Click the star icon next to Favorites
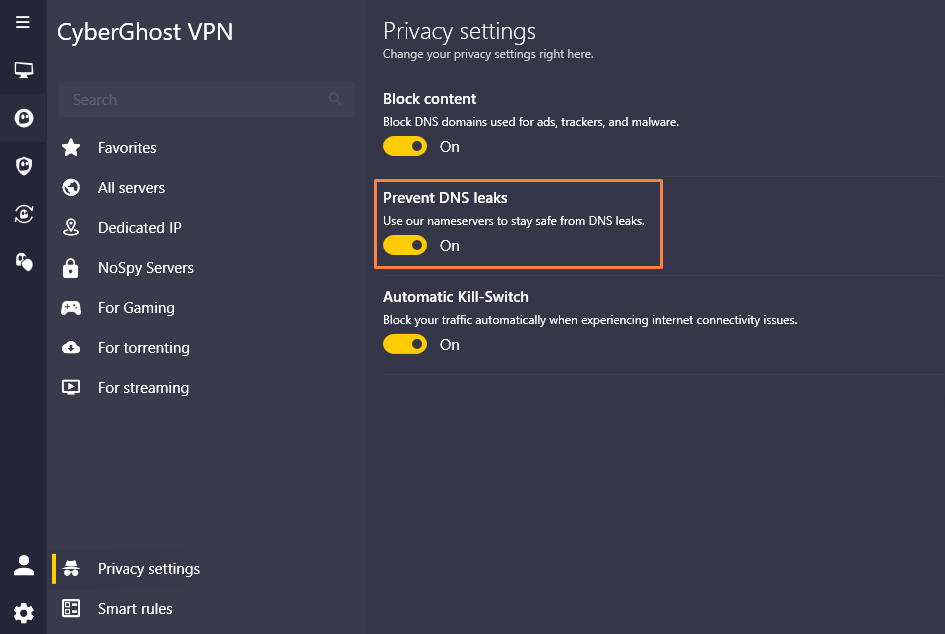Screen dimensions: 945x634 (70, 147)
